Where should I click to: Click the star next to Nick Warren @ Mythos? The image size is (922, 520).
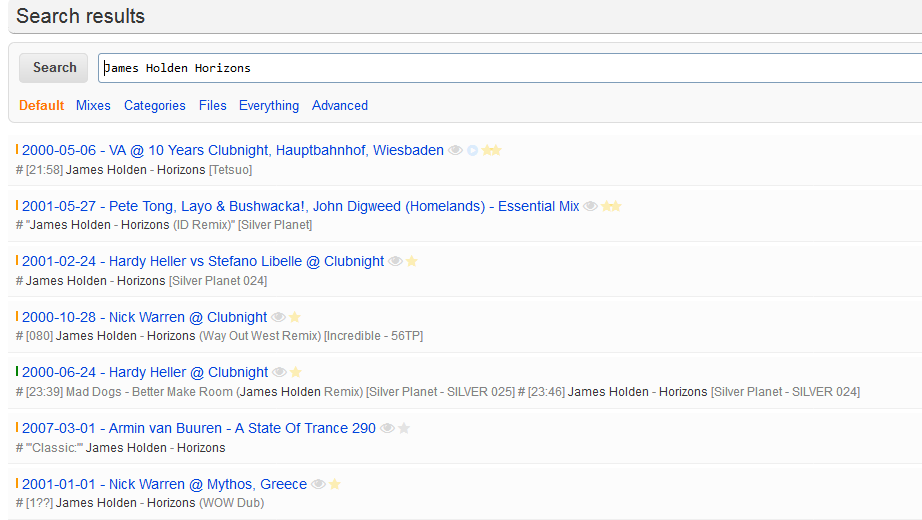pos(335,484)
